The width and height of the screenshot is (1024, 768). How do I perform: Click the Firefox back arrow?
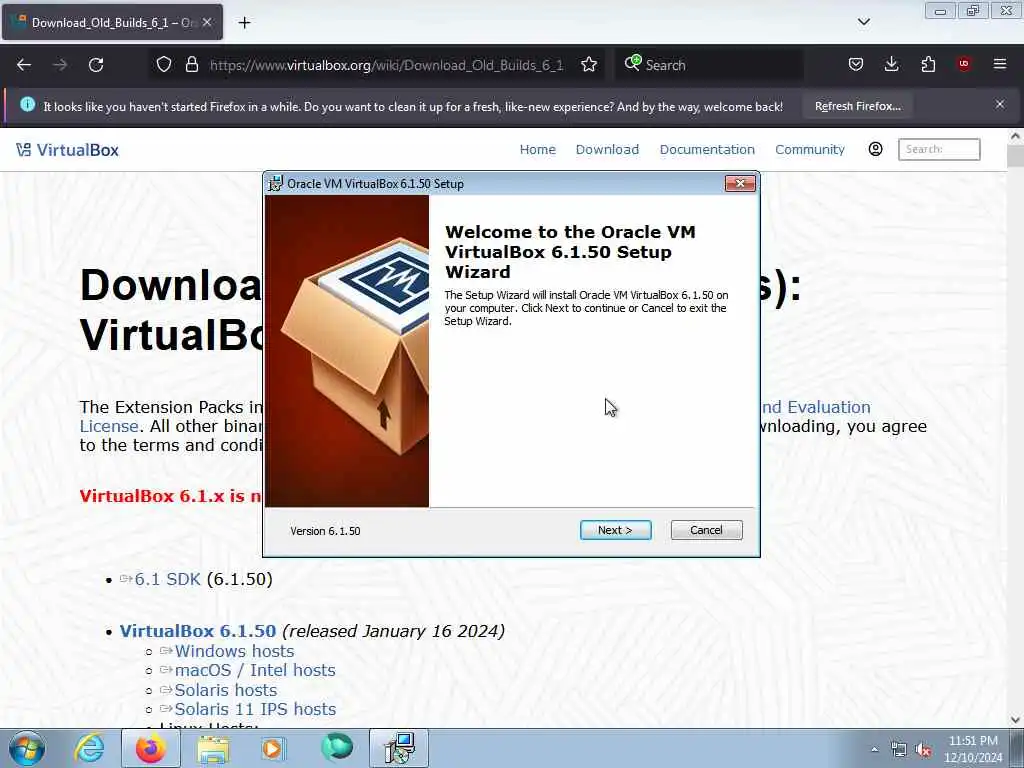pyautogui.click(x=24, y=65)
